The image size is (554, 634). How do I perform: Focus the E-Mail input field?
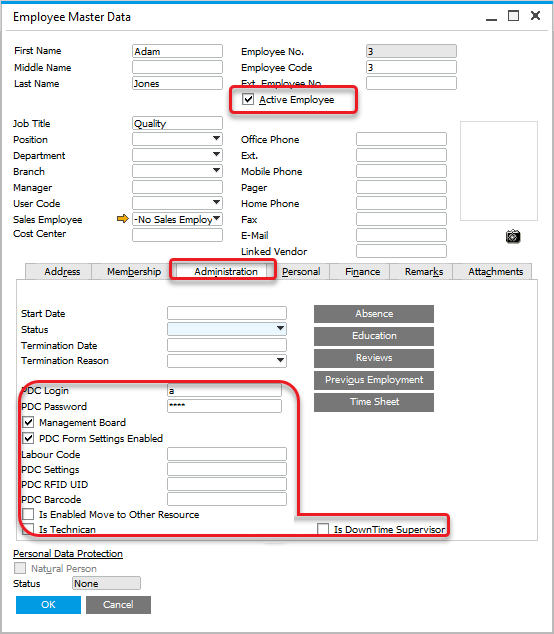(401, 235)
